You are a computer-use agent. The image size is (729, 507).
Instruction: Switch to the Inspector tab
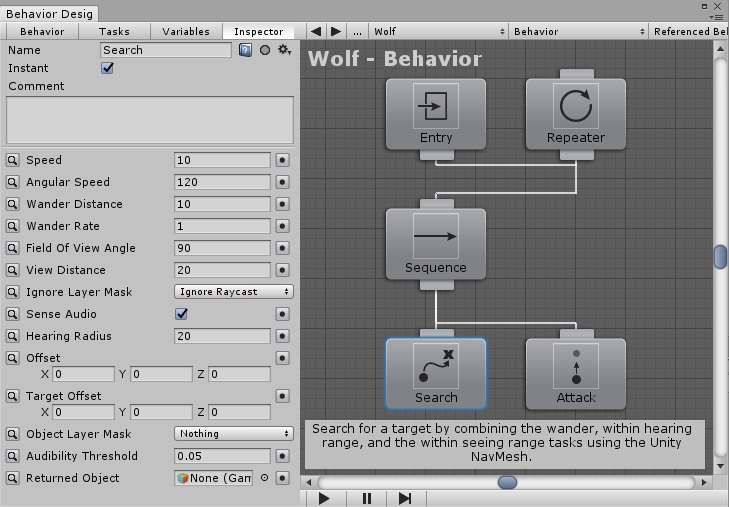pos(258,31)
